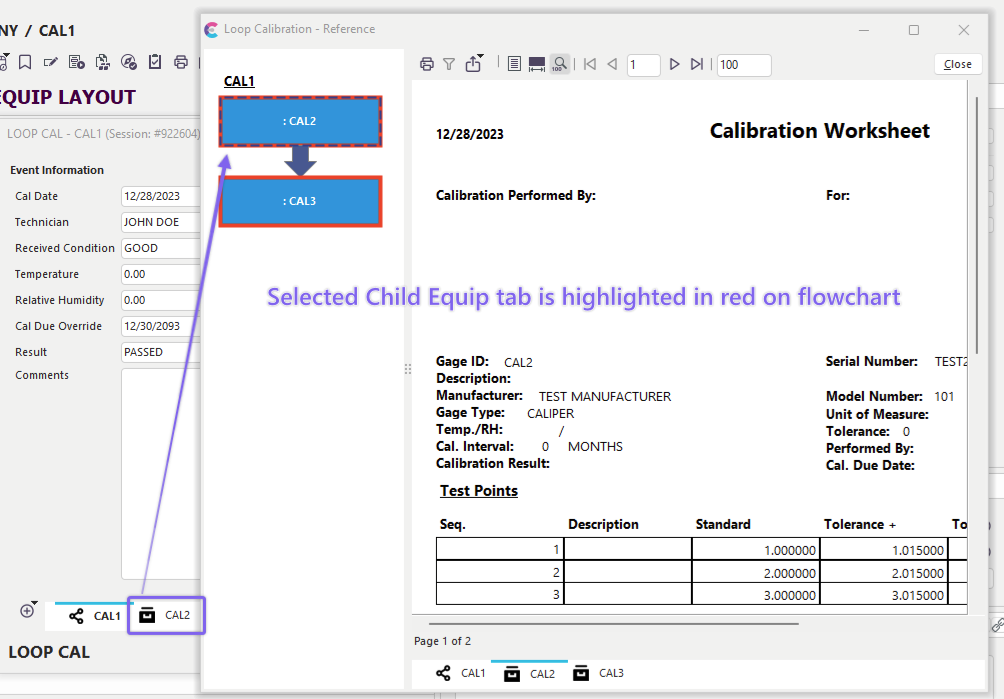1004x699 pixels.
Task: Click the bookmark icon in main toolbar
Action: 25,62
